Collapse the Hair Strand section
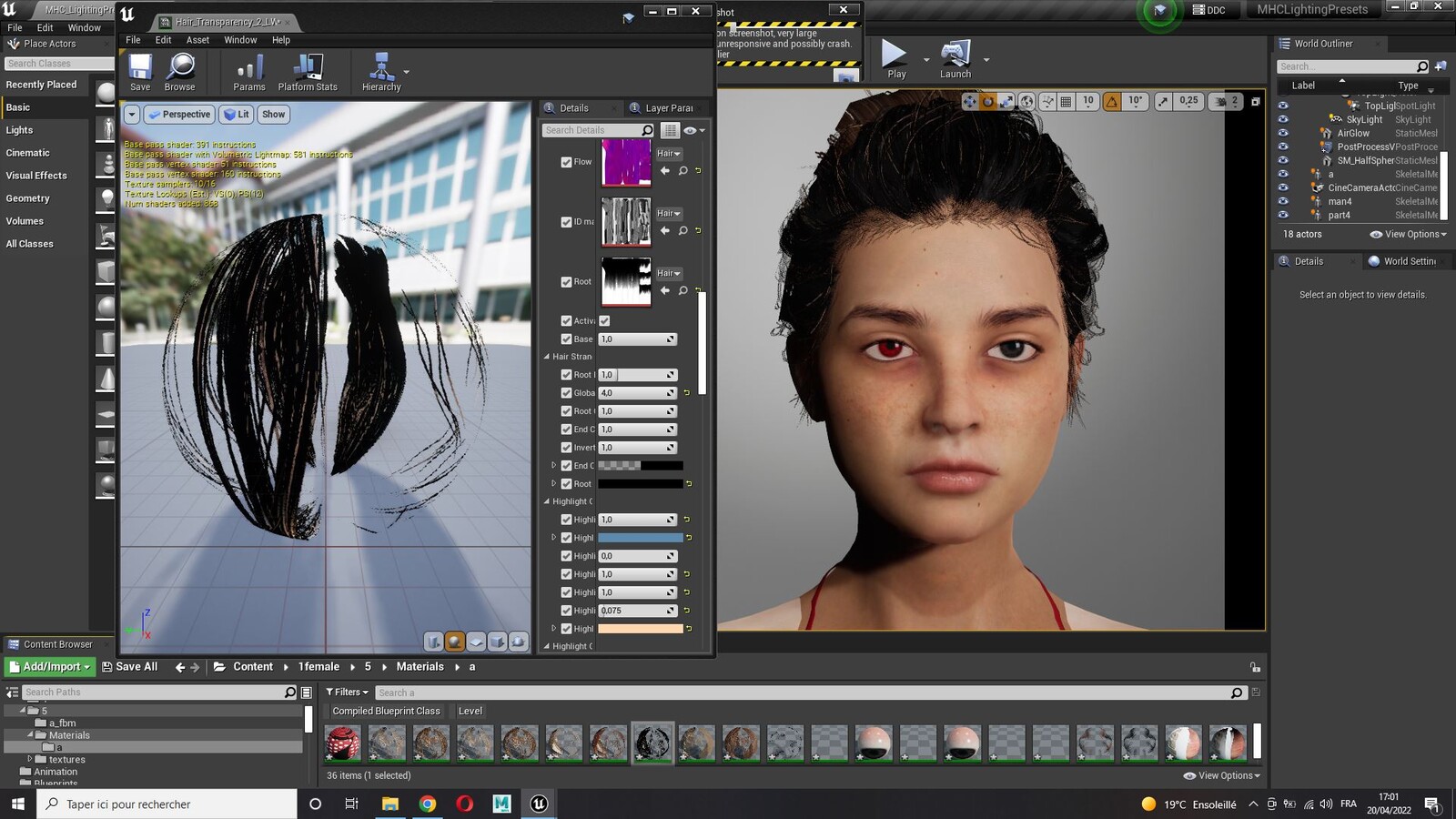Screen dimensions: 1456x819 (x=547, y=357)
